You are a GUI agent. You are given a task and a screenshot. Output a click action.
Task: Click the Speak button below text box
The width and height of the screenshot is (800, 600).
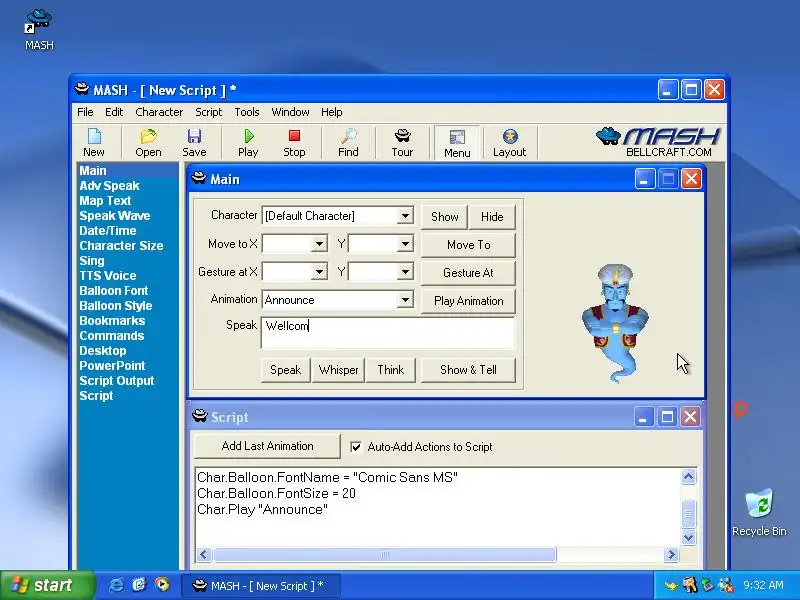286,370
